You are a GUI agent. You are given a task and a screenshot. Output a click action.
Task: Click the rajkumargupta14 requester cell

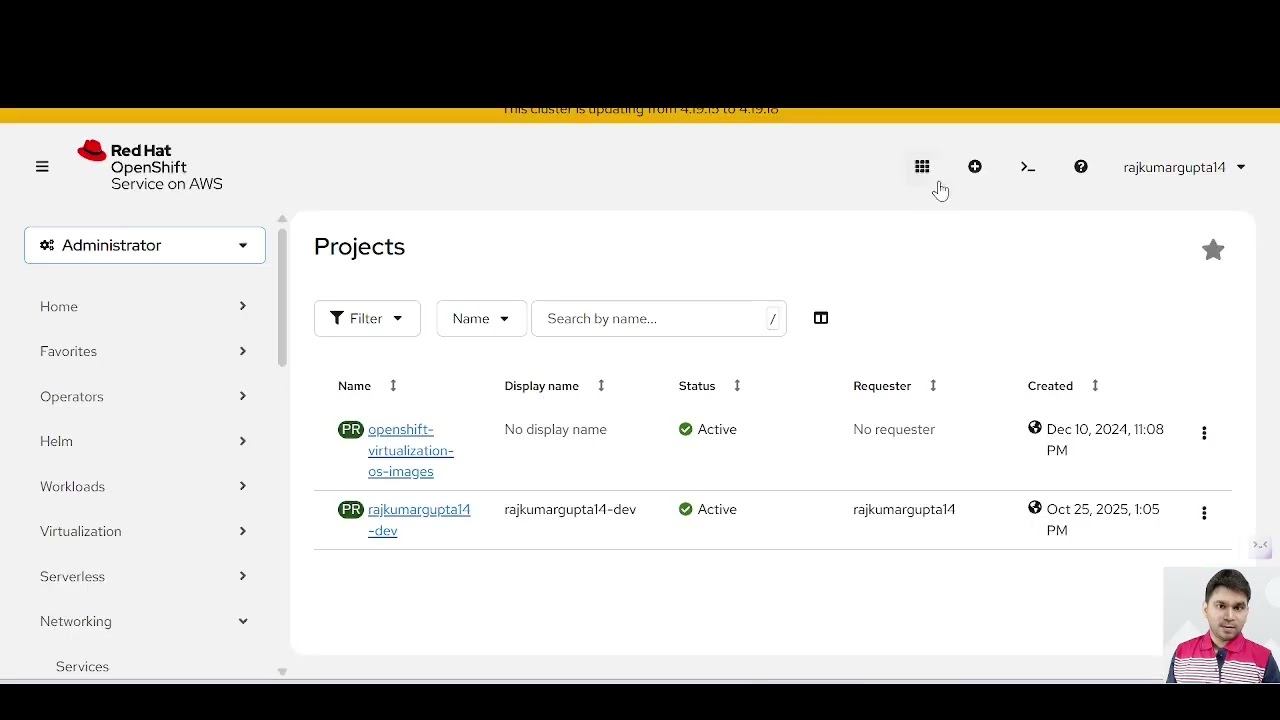pyautogui.click(x=904, y=509)
